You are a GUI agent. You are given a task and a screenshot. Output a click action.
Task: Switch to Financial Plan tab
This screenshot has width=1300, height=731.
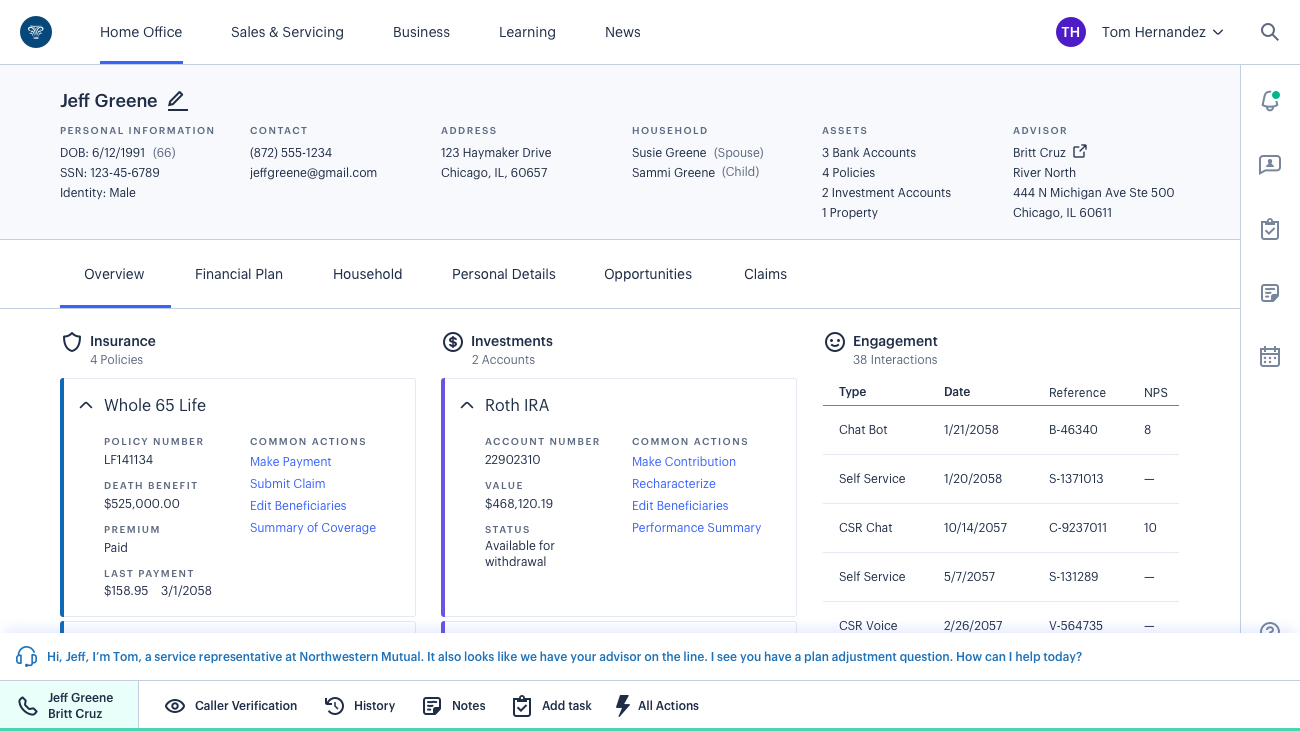pos(239,274)
